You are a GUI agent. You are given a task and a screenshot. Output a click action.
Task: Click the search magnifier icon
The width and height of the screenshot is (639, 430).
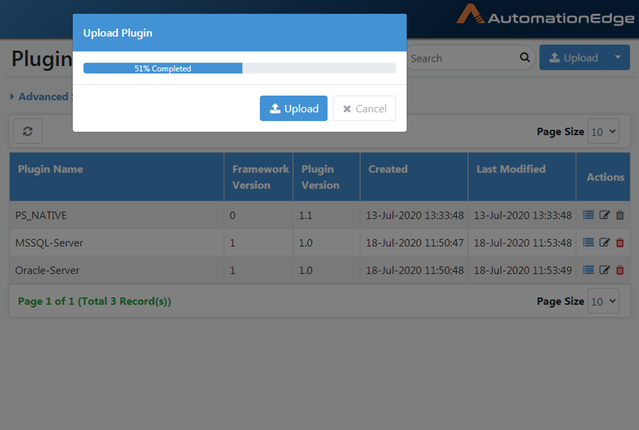pyautogui.click(x=525, y=57)
